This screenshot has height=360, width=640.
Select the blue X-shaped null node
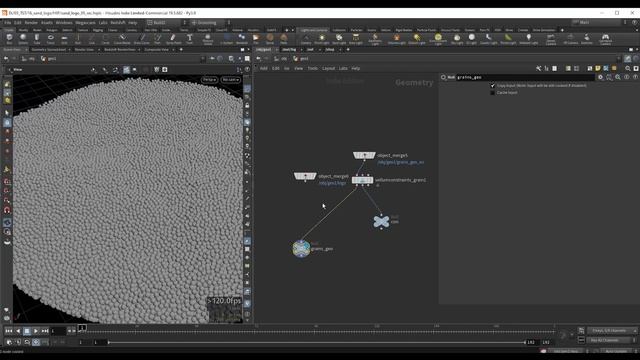point(381,222)
